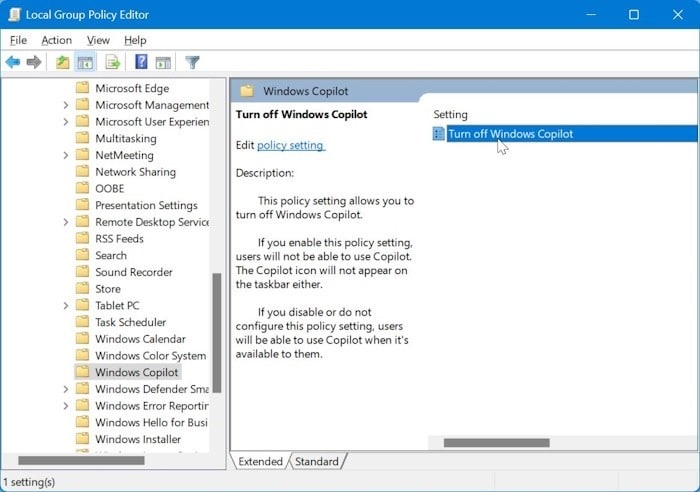The image size is (700, 492).
Task: Open the Action menu
Action: click(x=56, y=40)
